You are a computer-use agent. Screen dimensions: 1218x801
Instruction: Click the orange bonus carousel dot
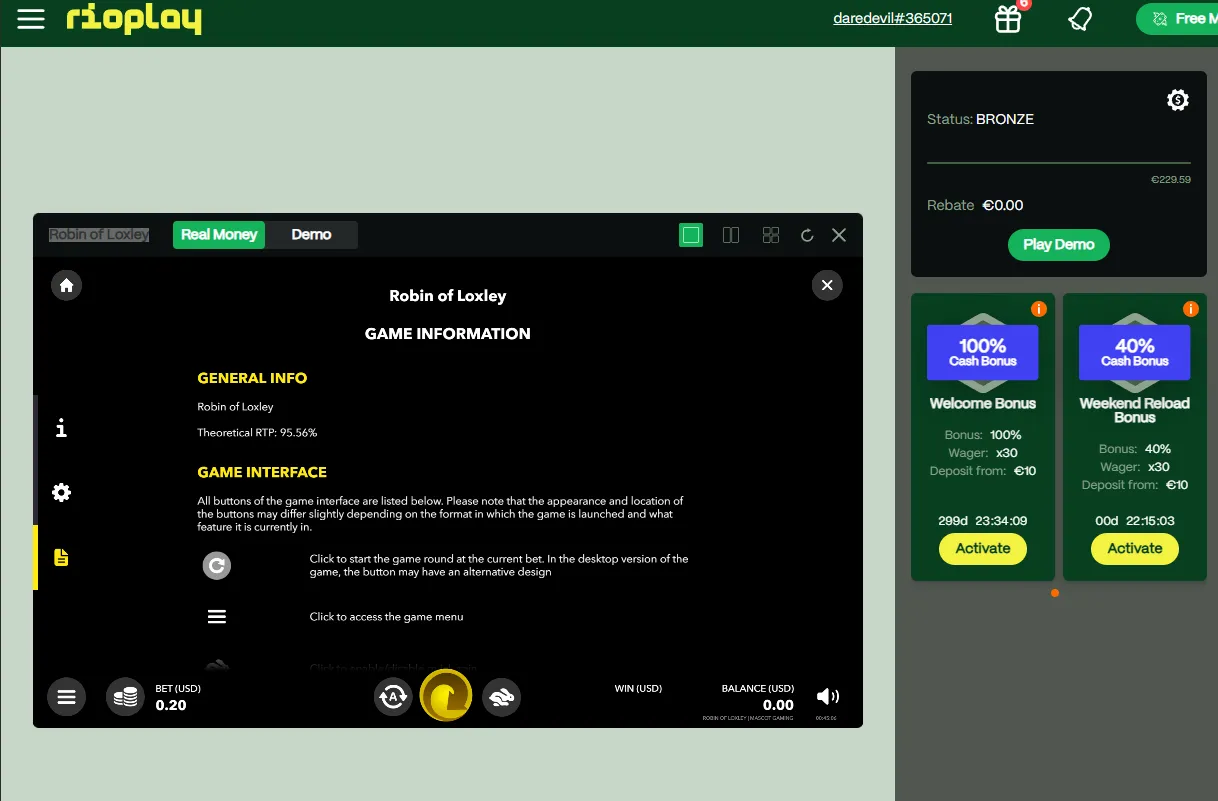(1055, 593)
